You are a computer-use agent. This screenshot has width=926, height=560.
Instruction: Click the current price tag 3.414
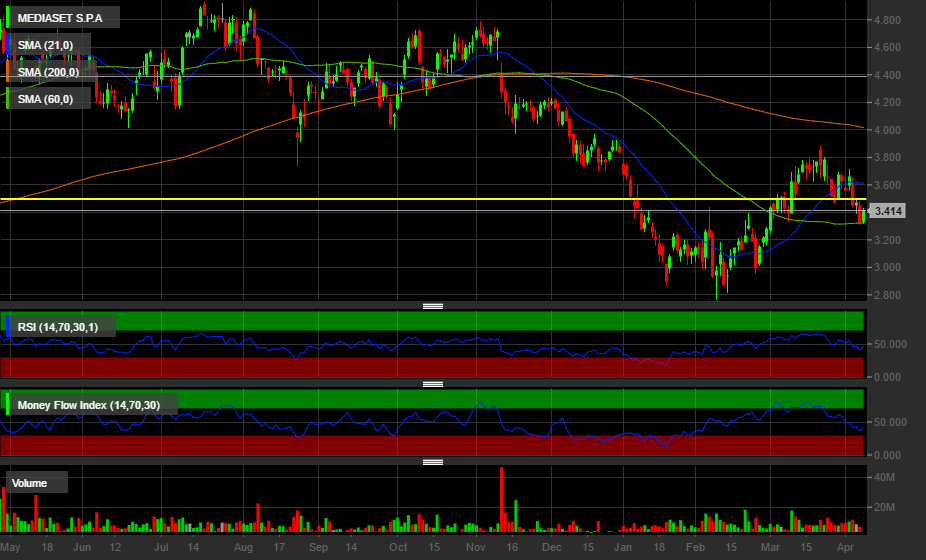point(888,211)
